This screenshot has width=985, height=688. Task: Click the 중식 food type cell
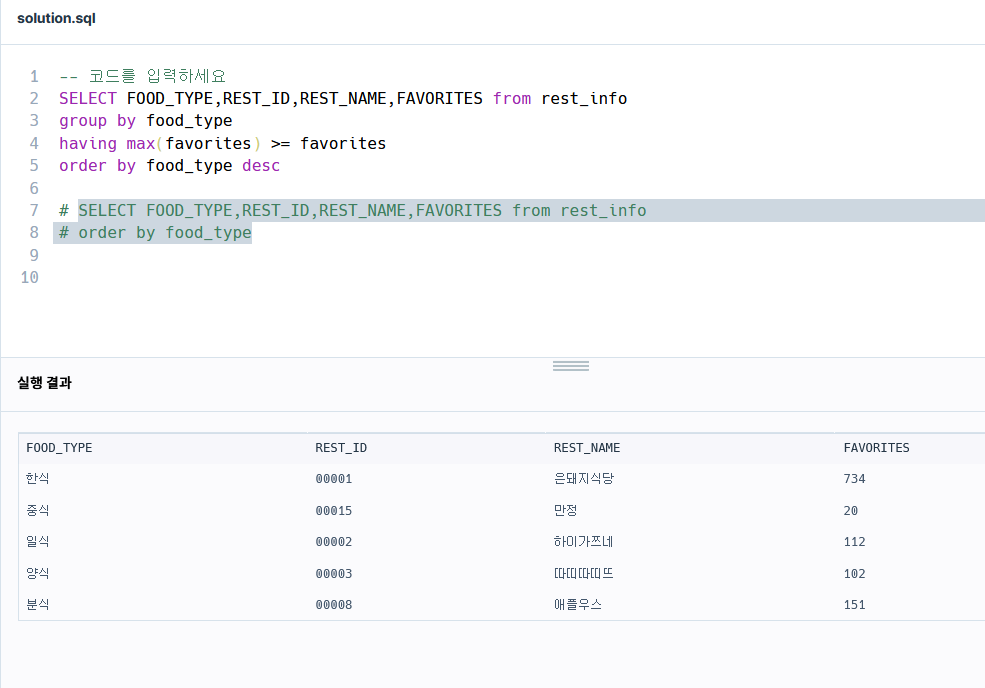tap(38, 511)
